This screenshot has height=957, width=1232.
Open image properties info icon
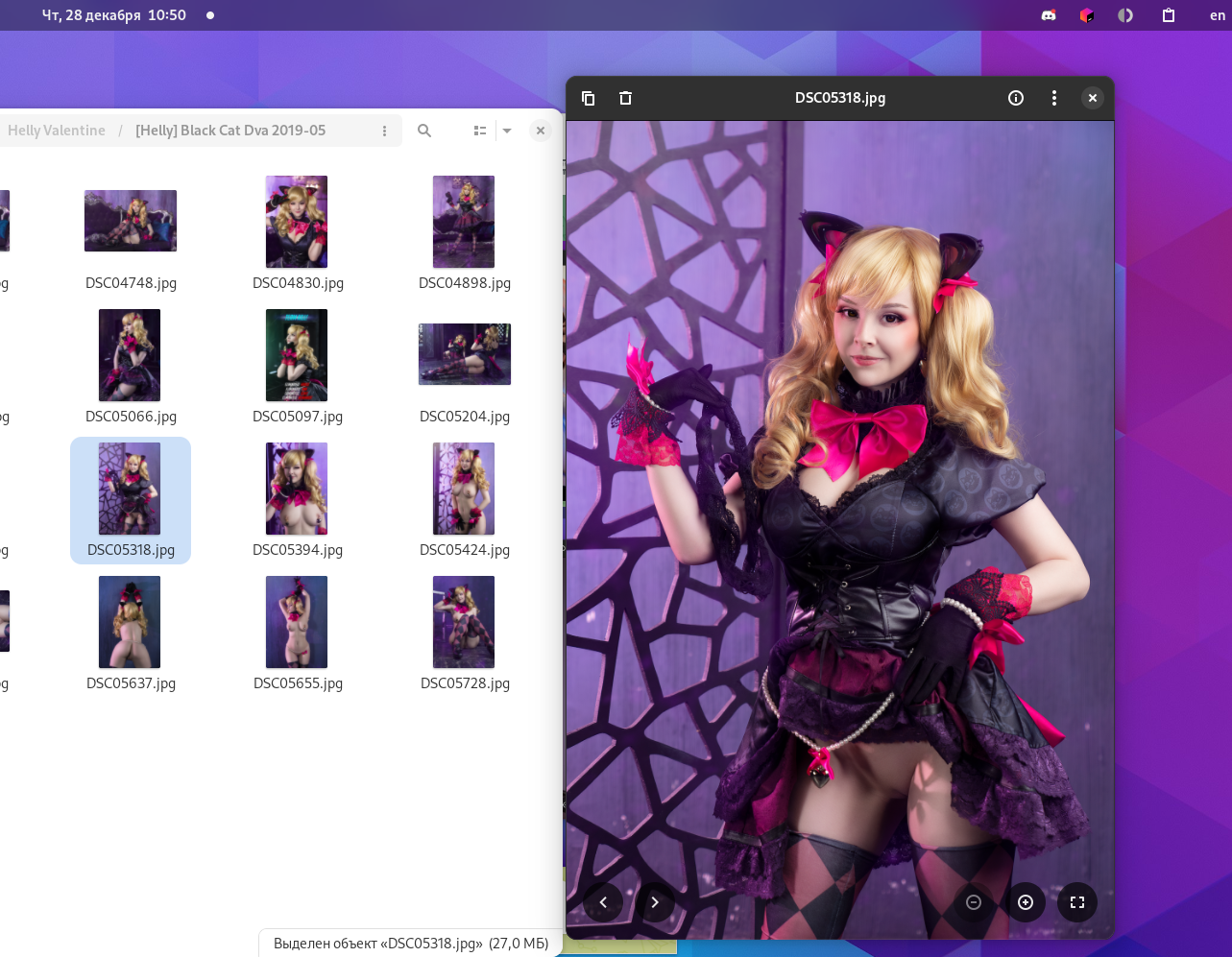pyautogui.click(x=1016, y=98)
